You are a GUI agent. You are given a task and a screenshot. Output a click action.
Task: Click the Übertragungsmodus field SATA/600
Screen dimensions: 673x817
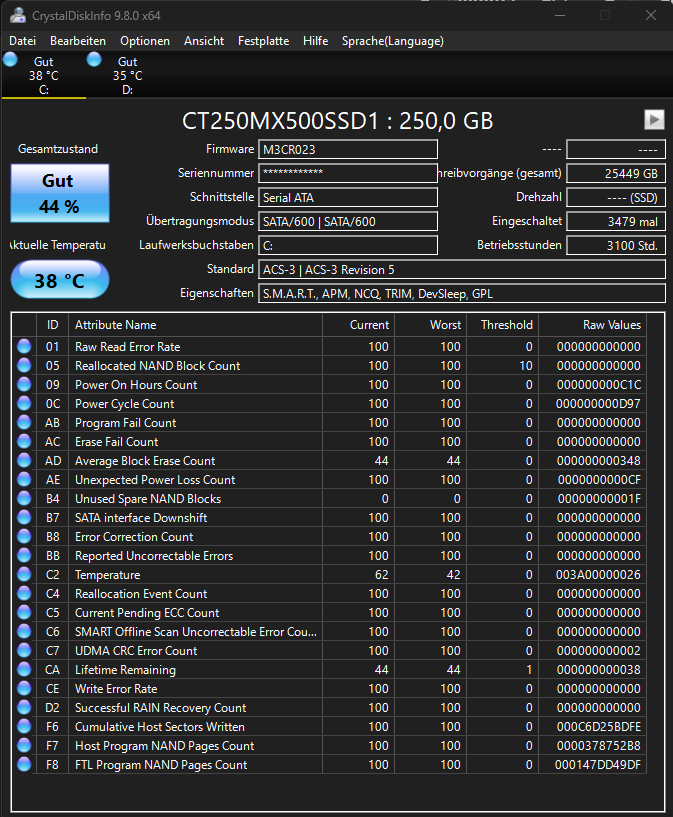click(347, 221)
